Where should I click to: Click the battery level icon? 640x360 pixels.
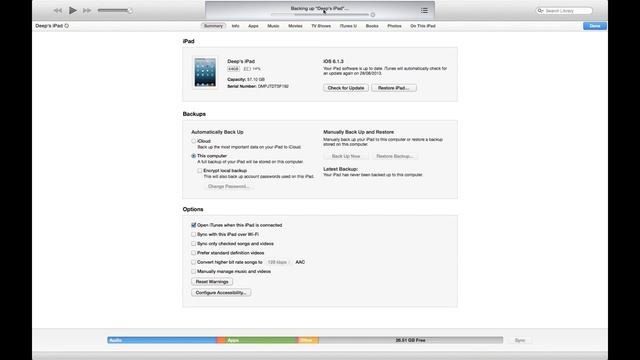coord(247,69)
